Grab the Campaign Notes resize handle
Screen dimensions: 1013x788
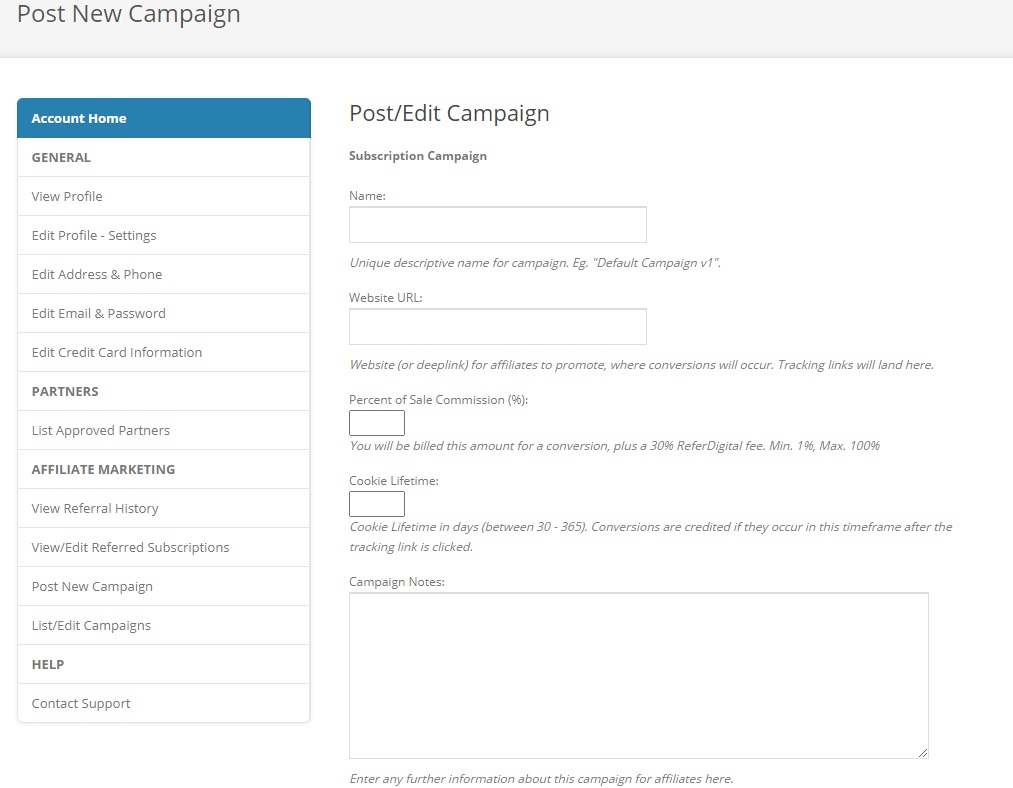coord(923,752)
